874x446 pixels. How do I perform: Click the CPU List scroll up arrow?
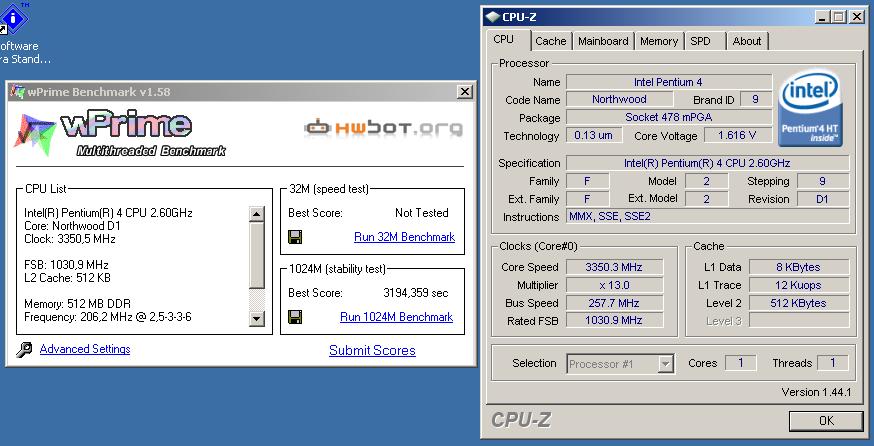pyautogui.click(x=256, y=214)
